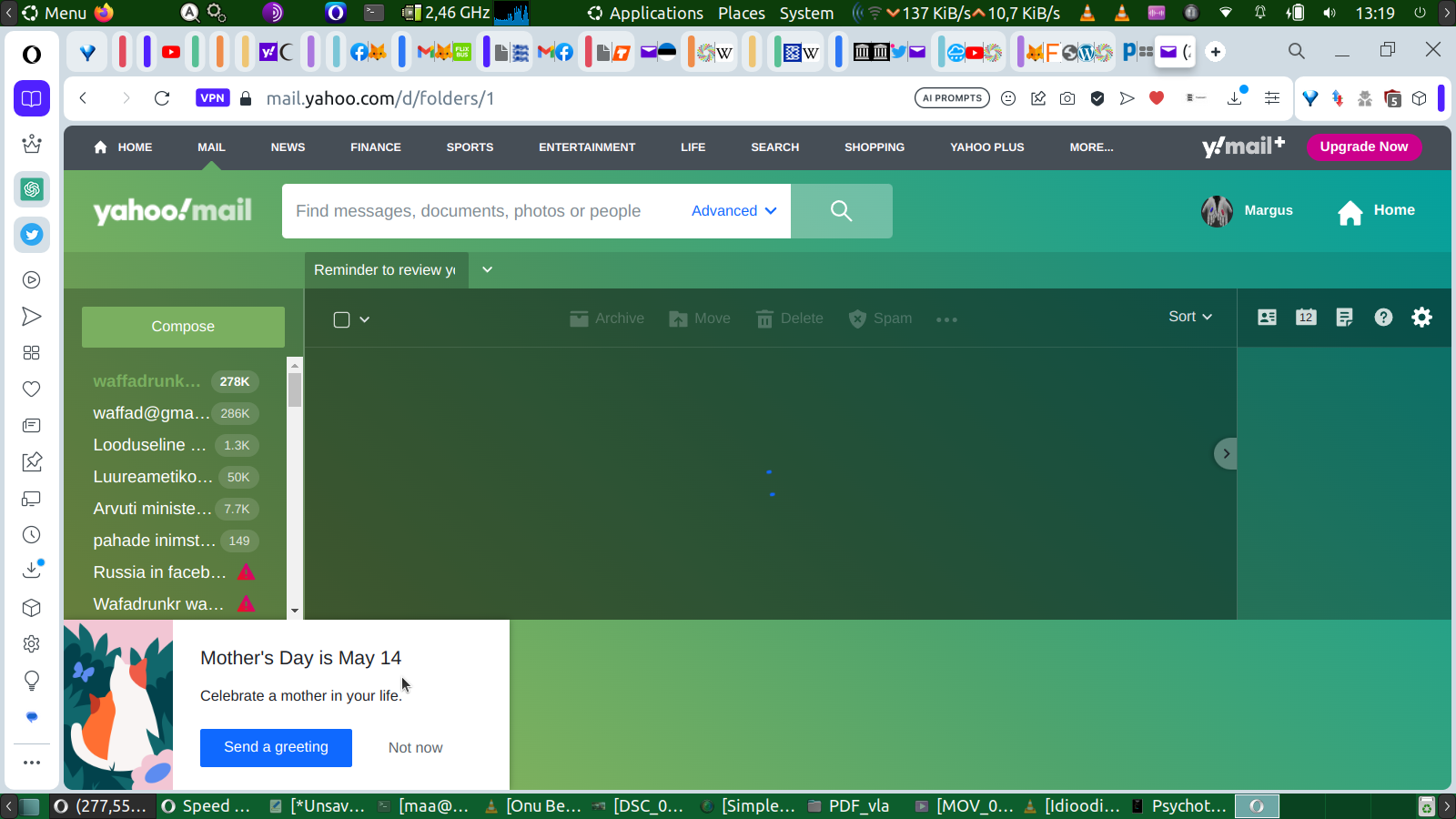The height and width of the screenshot is (819, 1456).
Task: Open the SHOPPING navigation item
Action: tap(875, 147)
